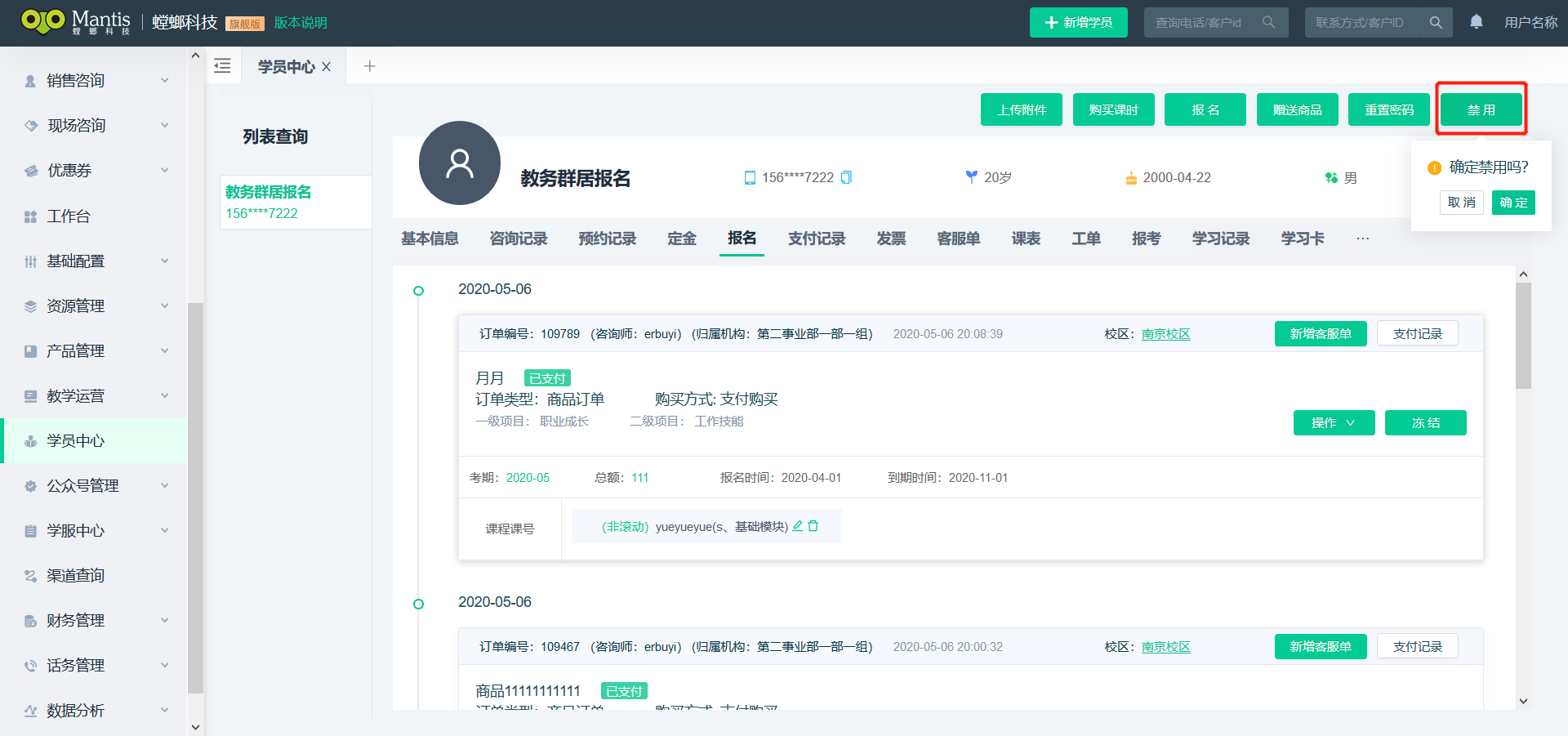Select 学员中心 in sidebar
Image resolution: width=1568 pixels, height=736 pixels.
click(x=94, y=441)
